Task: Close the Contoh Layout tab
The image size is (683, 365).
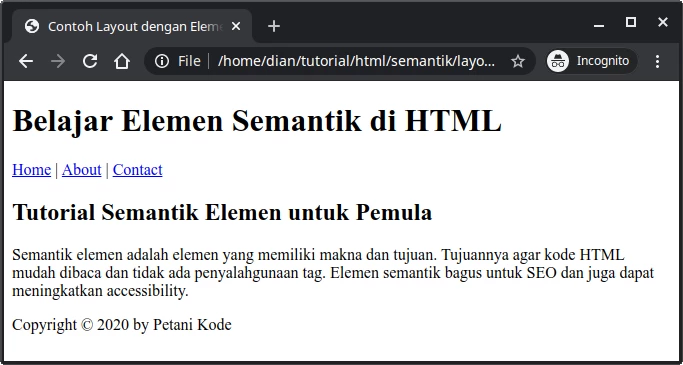Action: [236, 27]
